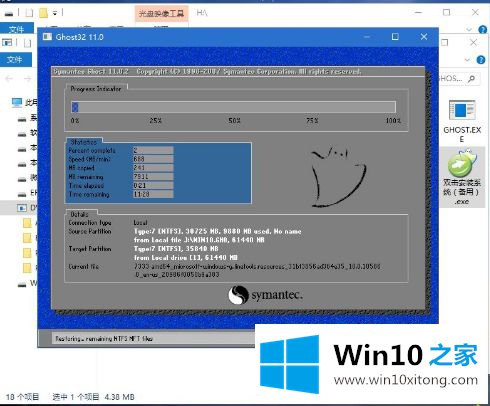Minimize the Ghost32 11.0 window
Image resolution: width=490 pixels, height=406 pixels.
pyautogui.click(x=367, y=37)
